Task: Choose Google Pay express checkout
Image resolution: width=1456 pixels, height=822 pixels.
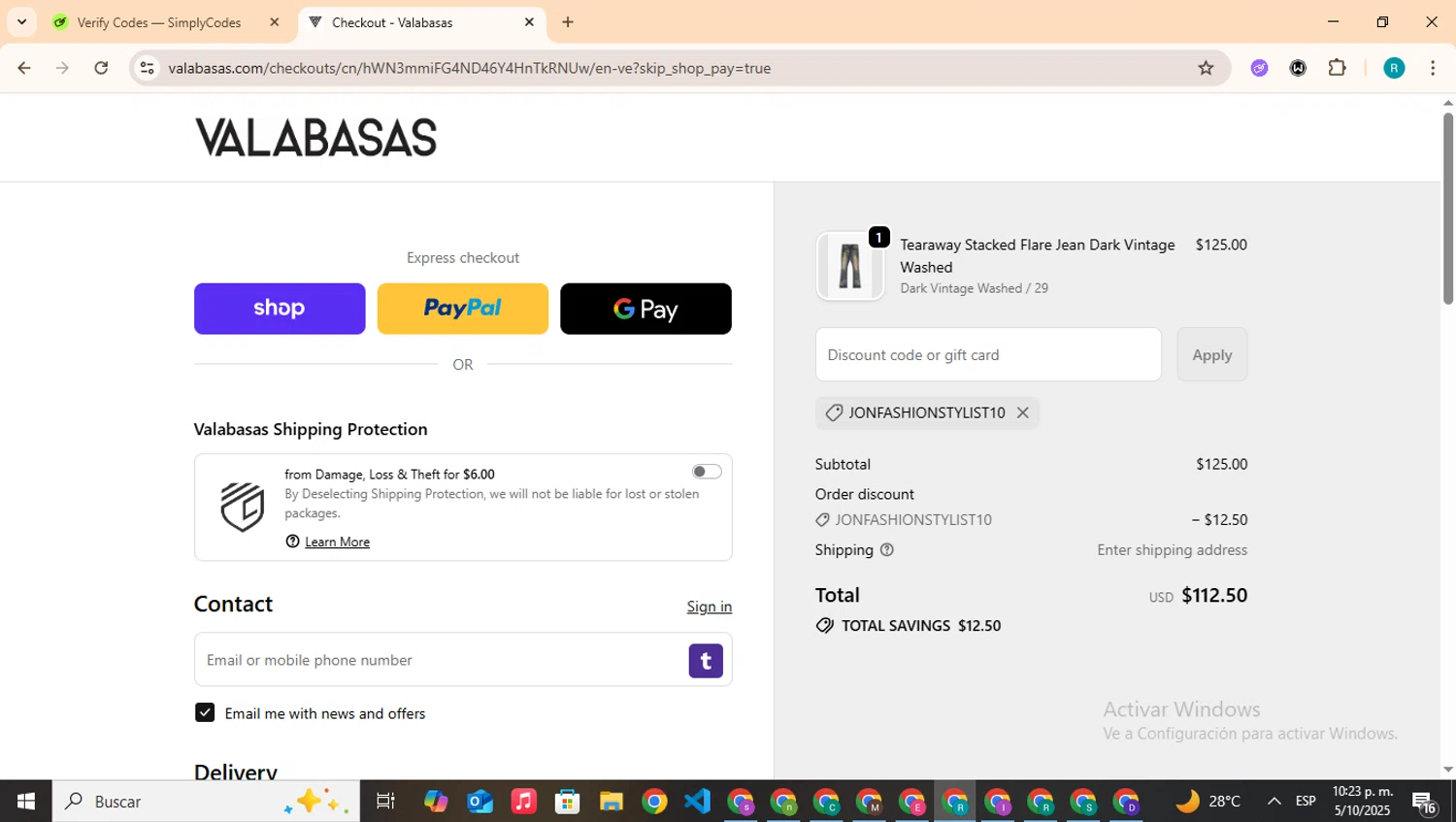Action: click(645, 309)
